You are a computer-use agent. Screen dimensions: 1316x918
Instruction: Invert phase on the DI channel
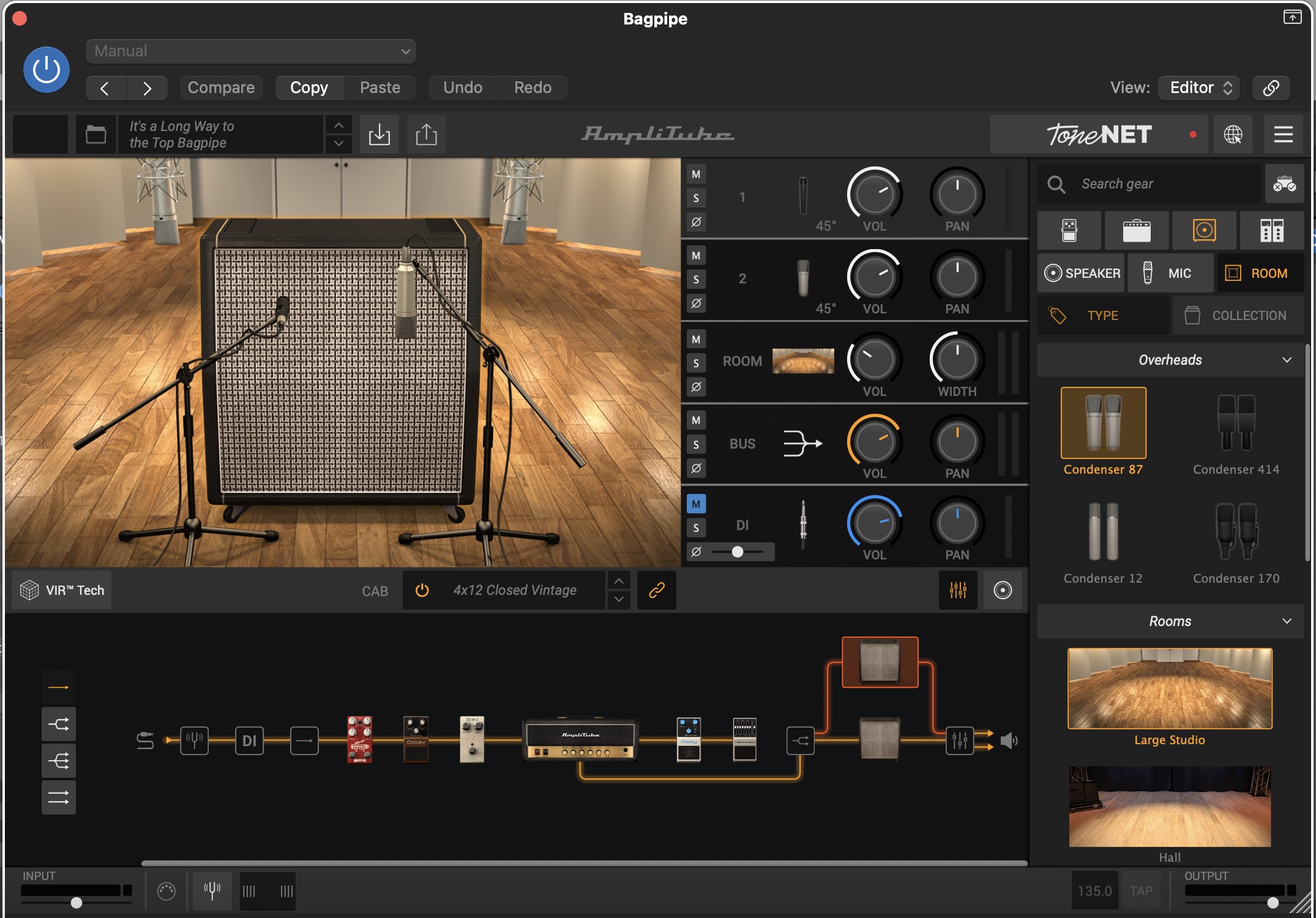696,552
